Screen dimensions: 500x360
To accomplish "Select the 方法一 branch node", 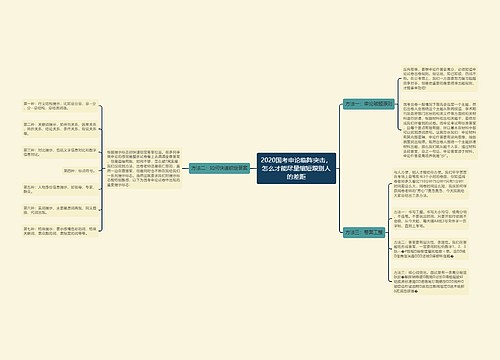I will (369, 104).
